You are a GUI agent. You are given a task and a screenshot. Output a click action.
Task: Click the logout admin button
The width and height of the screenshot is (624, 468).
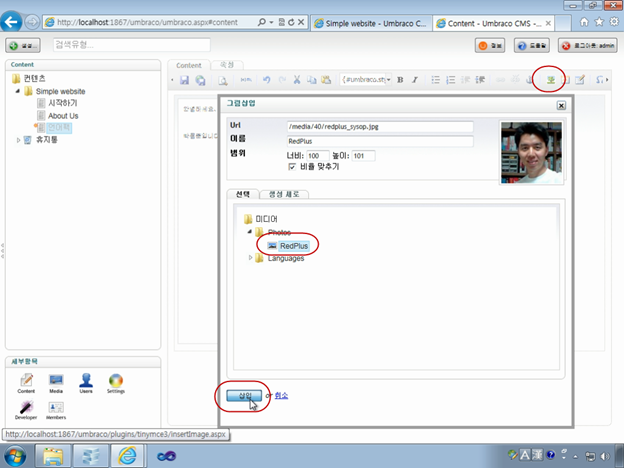588,46
